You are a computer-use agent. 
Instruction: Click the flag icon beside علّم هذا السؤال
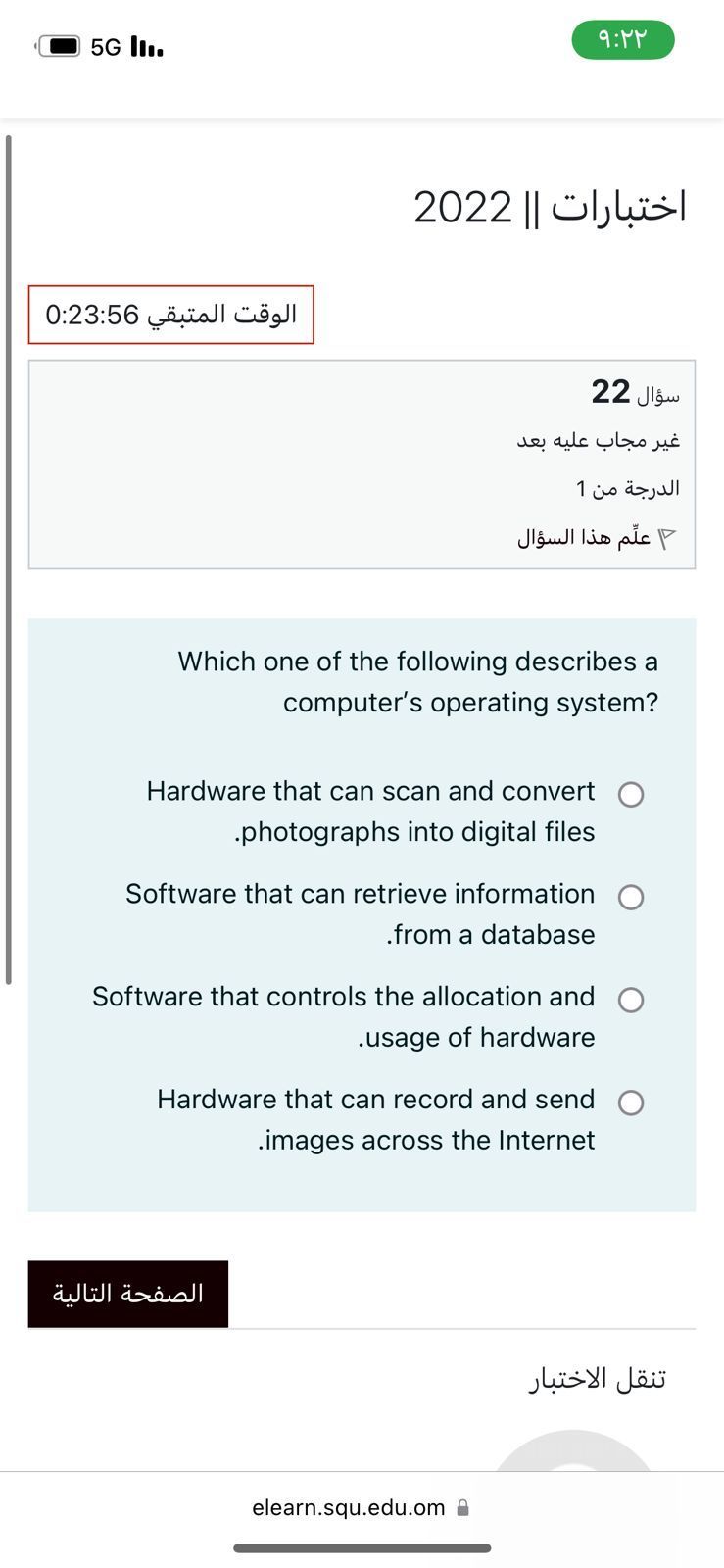pyautogui.click(x=667, y=538)
